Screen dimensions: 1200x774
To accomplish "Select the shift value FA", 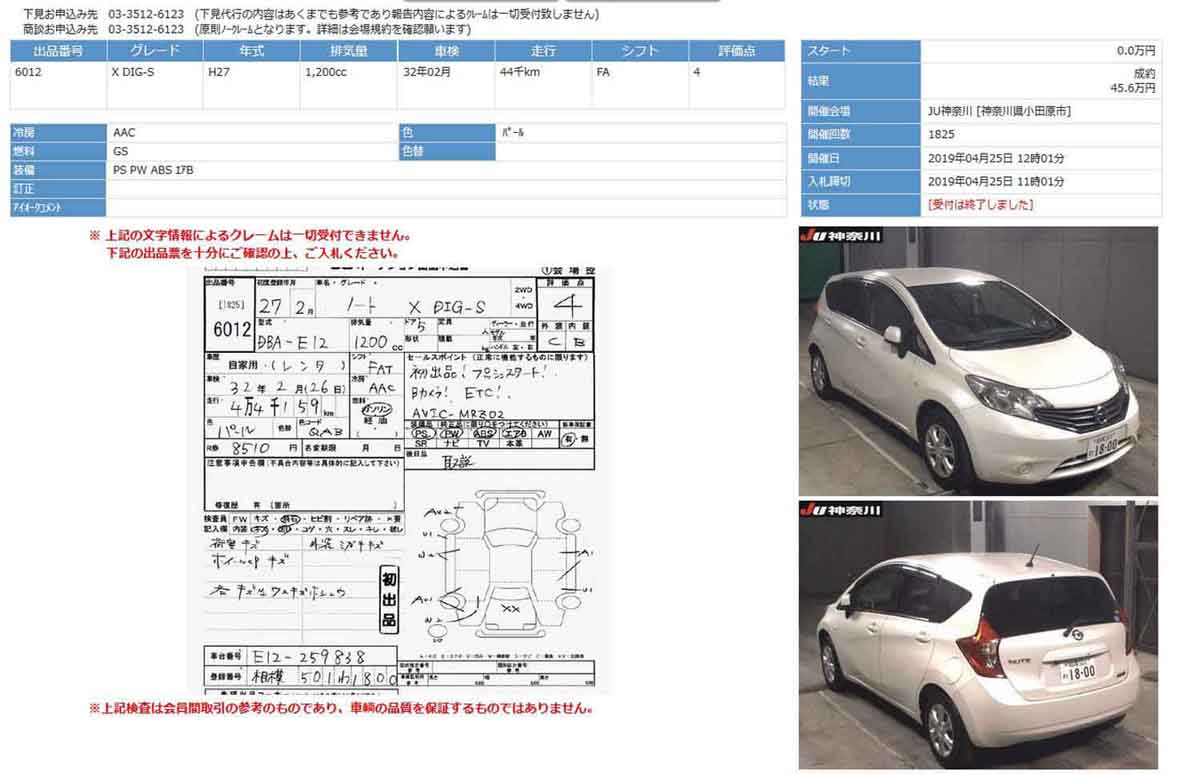I will 603,72.
